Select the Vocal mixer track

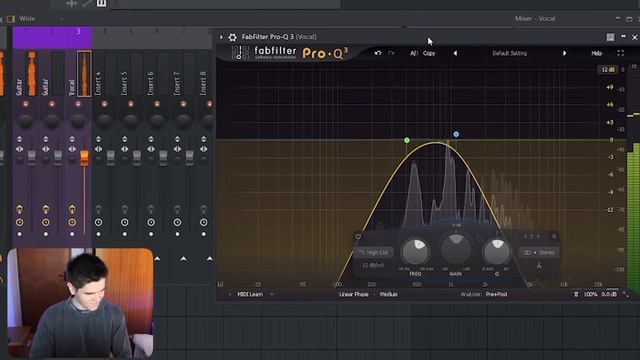click(x=78, y=74)
